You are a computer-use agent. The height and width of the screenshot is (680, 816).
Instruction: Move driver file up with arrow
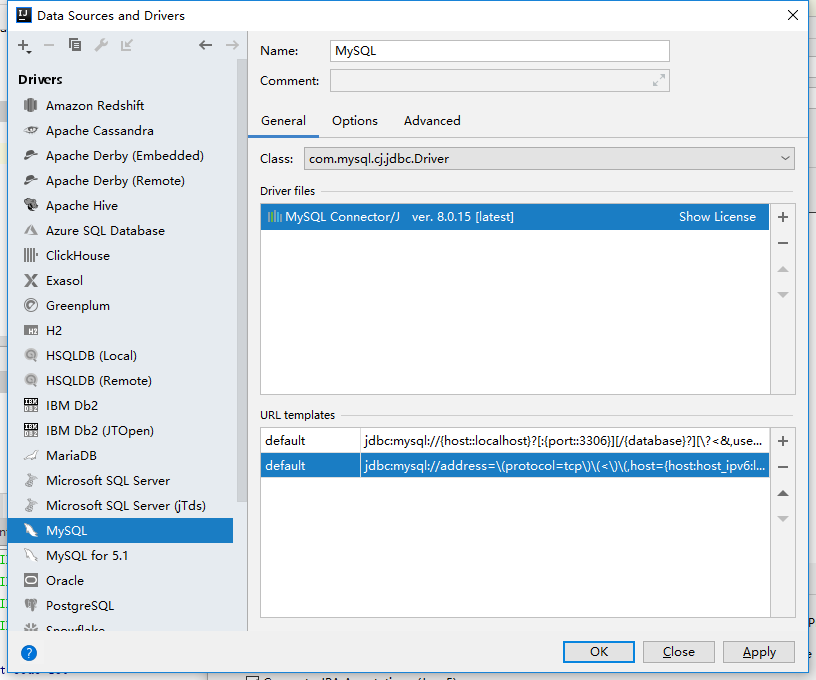tap(783, 269)
